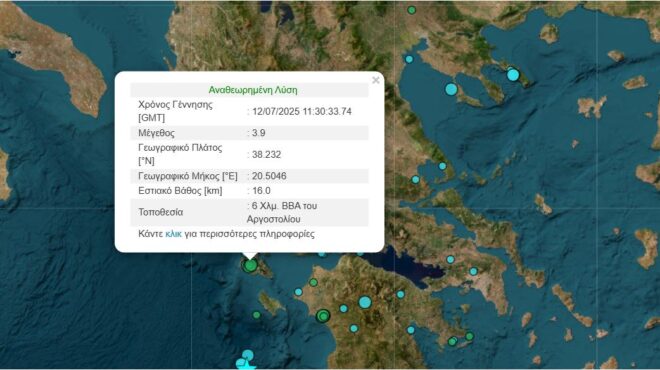Select the green marker at the map's top edge
This screenshot has width=660, height=370.
412,10
